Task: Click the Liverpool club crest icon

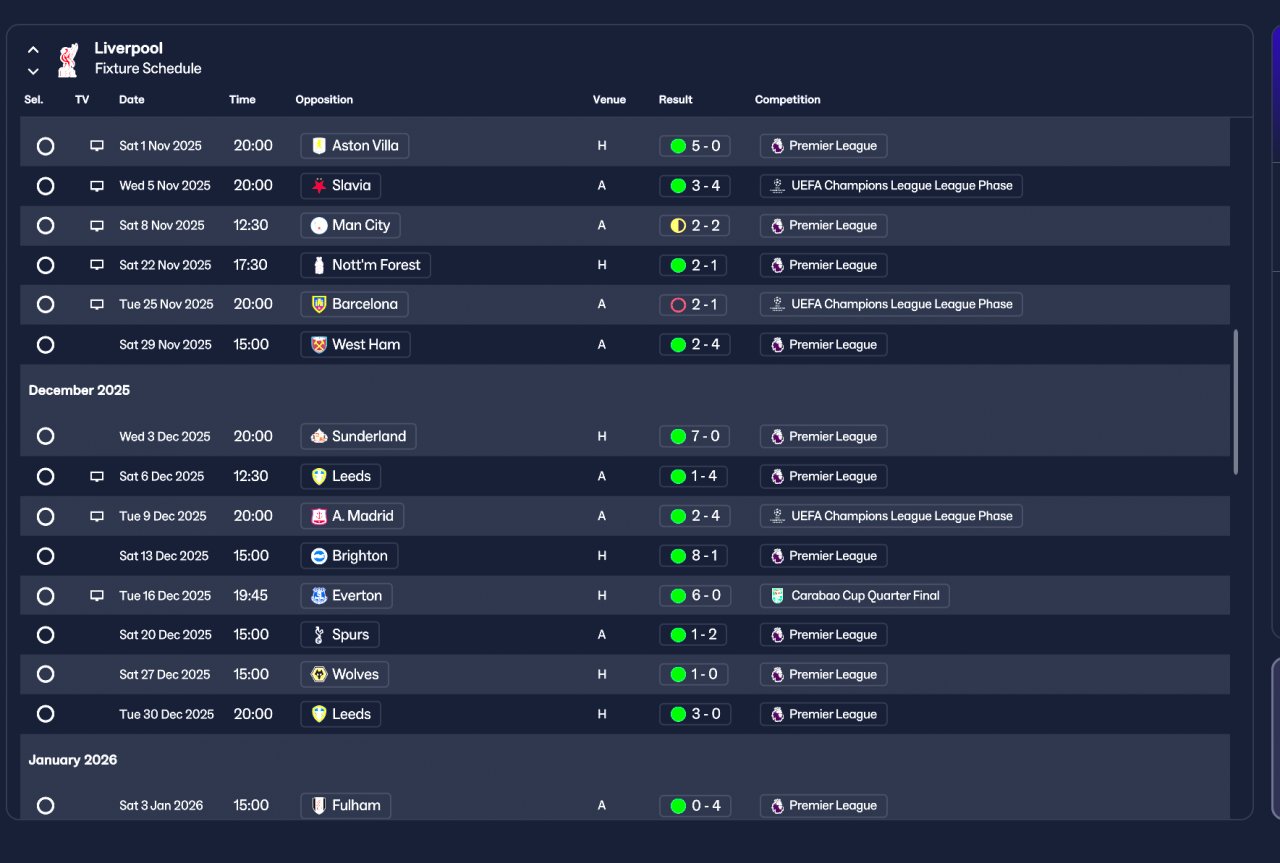Action: 68,59
